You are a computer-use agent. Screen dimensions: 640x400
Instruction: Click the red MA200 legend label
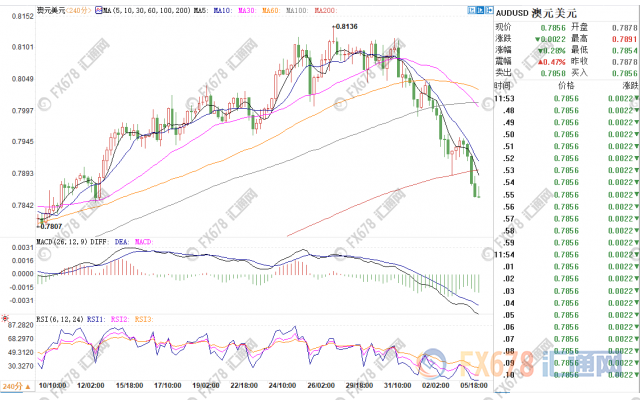coord(325,10)
